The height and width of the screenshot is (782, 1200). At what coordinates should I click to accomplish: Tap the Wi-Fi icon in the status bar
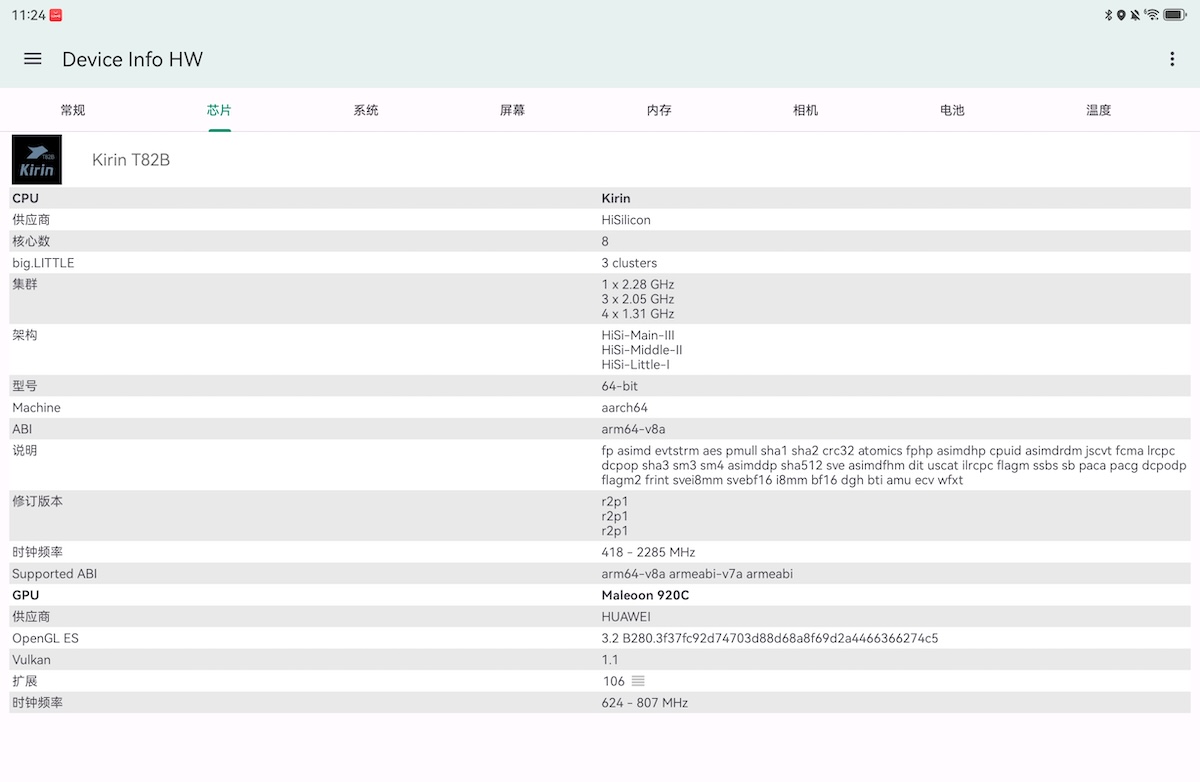(1152, 15)
